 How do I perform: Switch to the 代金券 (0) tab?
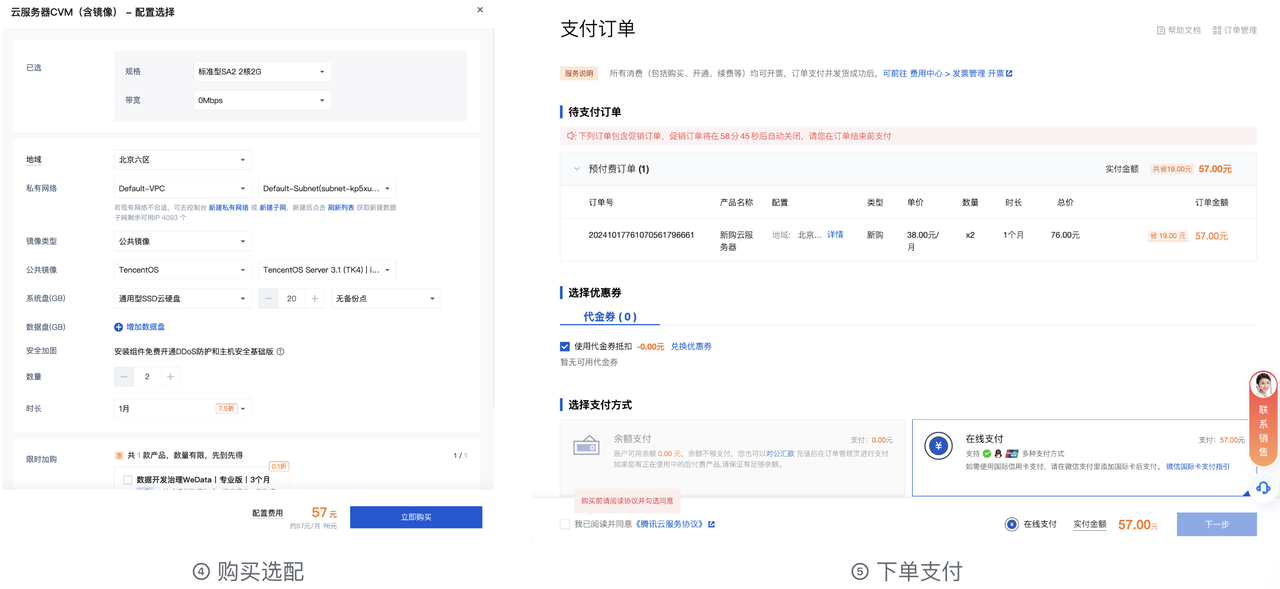pos(610,317)
